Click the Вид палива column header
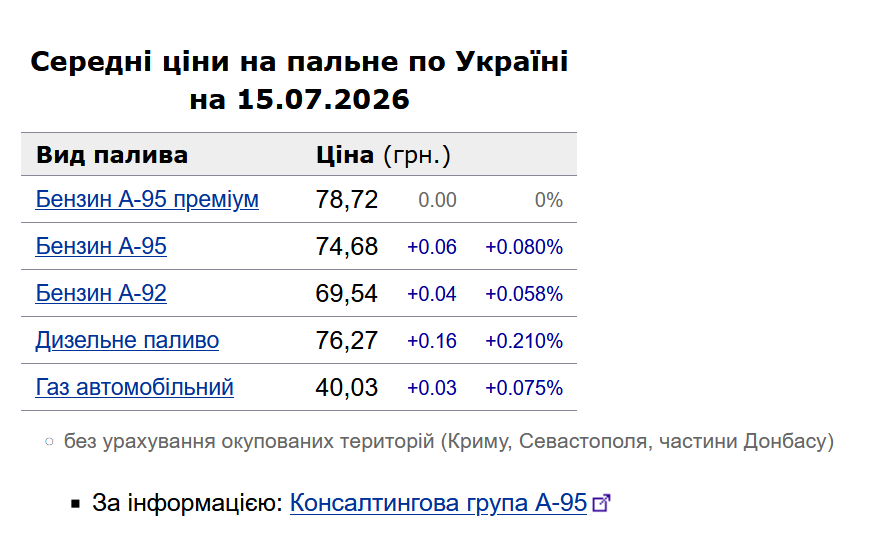870x552 pixels. (x=112, y=155)
